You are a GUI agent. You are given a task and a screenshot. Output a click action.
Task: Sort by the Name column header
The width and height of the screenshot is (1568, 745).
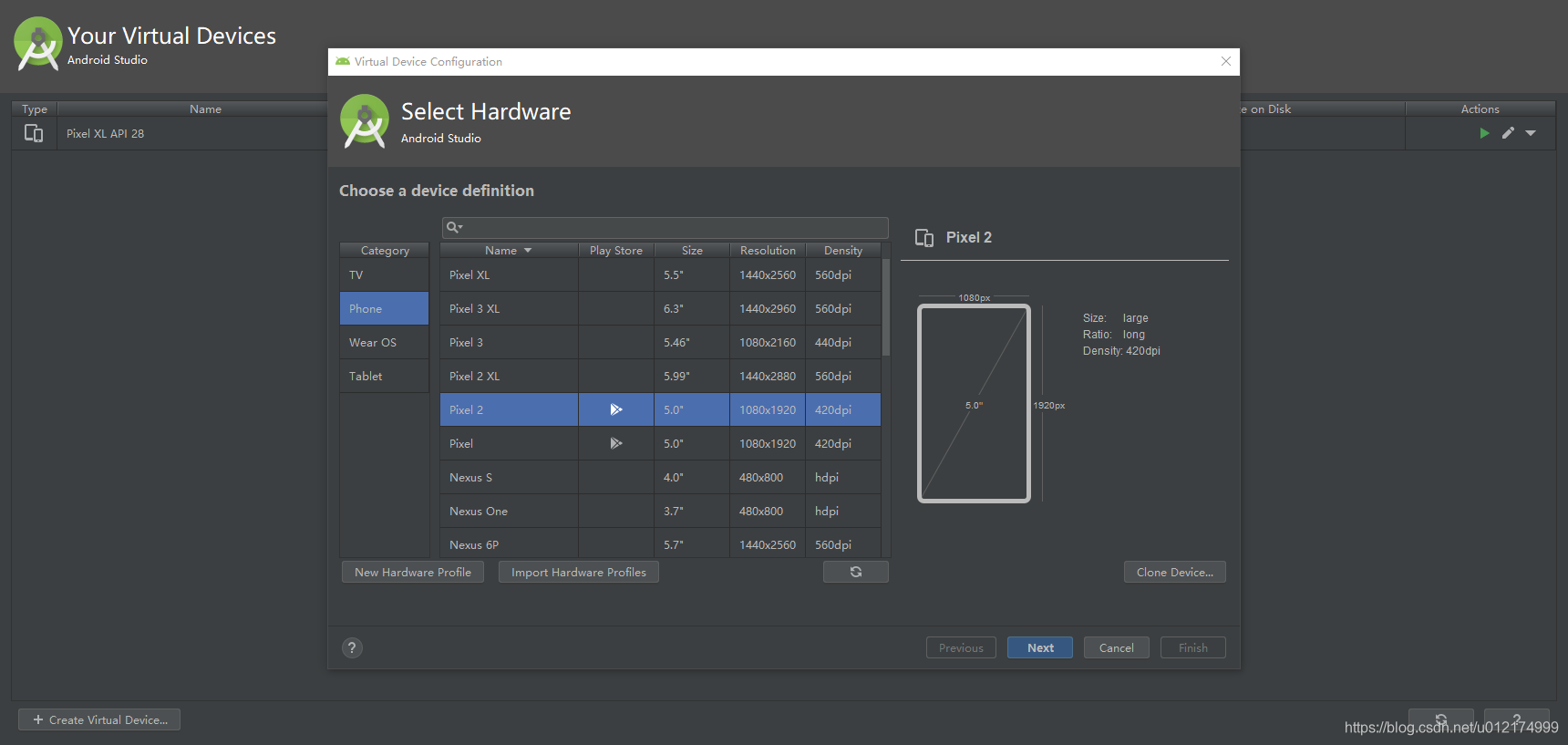click(509, 250)
